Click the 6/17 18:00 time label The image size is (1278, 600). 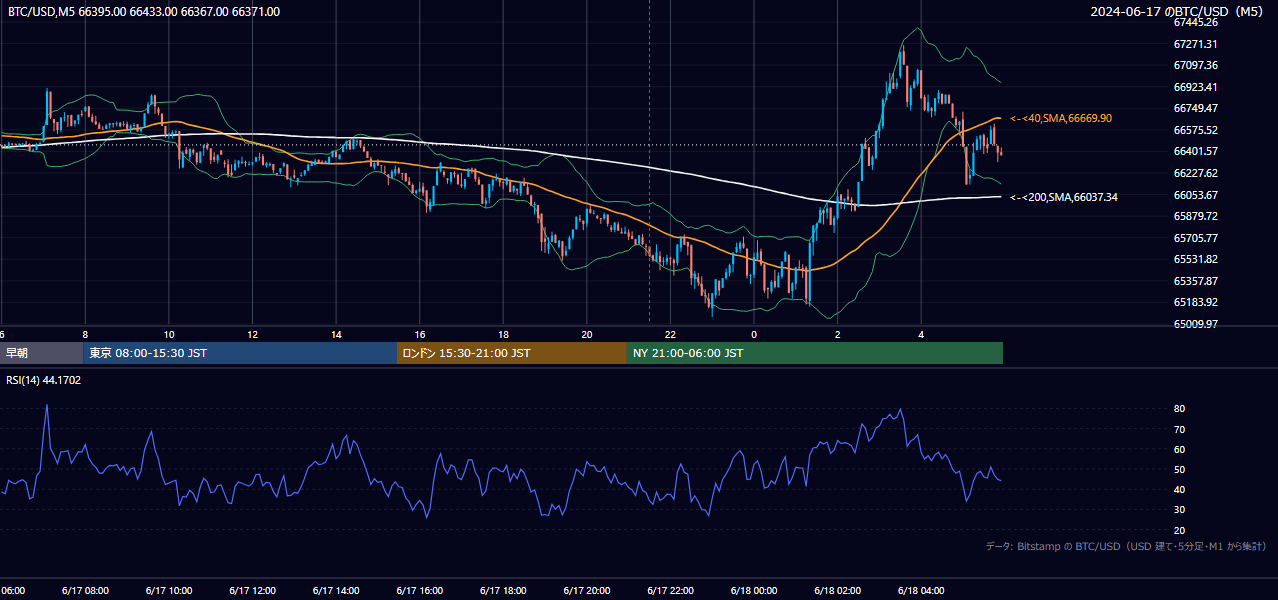503,591
